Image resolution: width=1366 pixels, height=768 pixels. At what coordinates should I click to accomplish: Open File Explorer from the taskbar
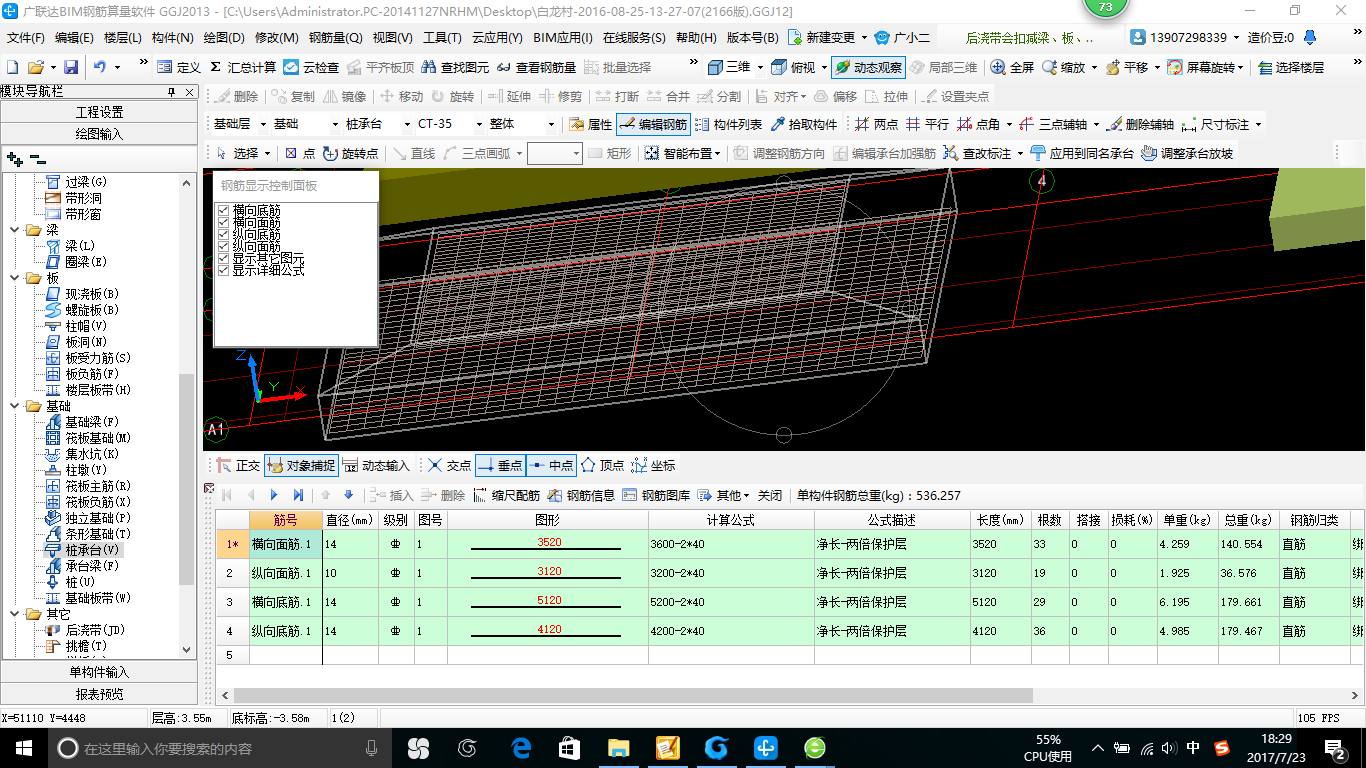[618, 747]
